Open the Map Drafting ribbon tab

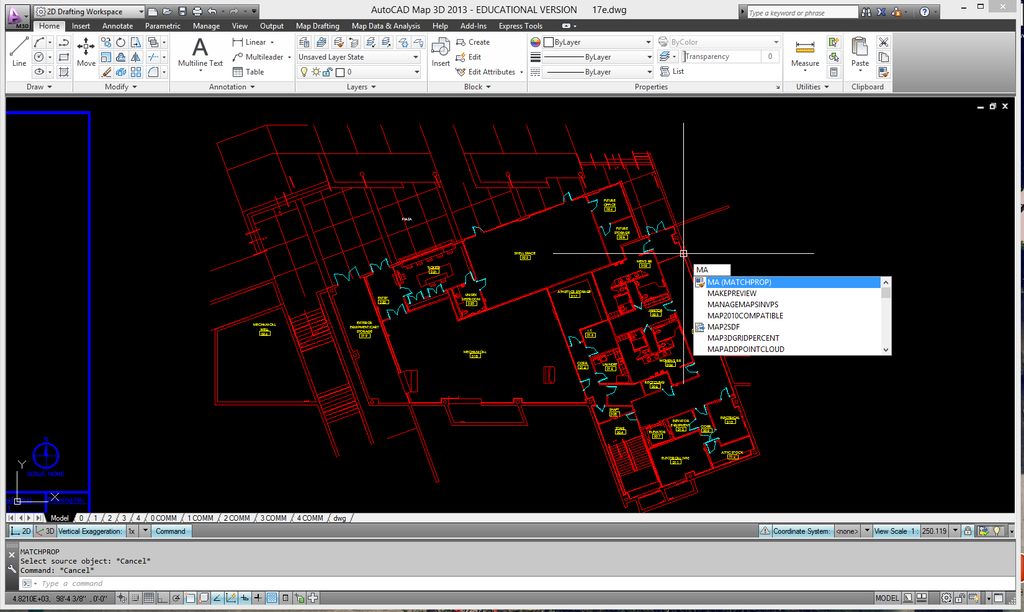(x=317, y=26)
